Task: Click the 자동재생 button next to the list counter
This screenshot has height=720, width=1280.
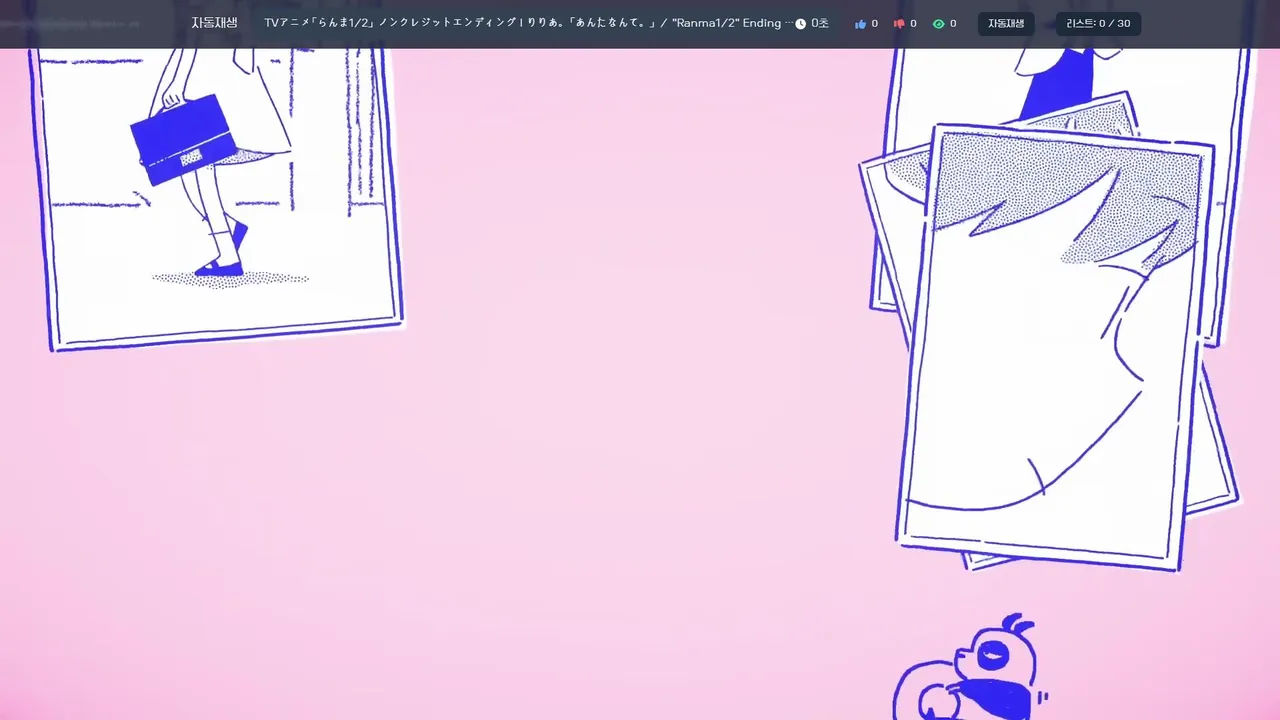Action: [x=1006, y=24]
